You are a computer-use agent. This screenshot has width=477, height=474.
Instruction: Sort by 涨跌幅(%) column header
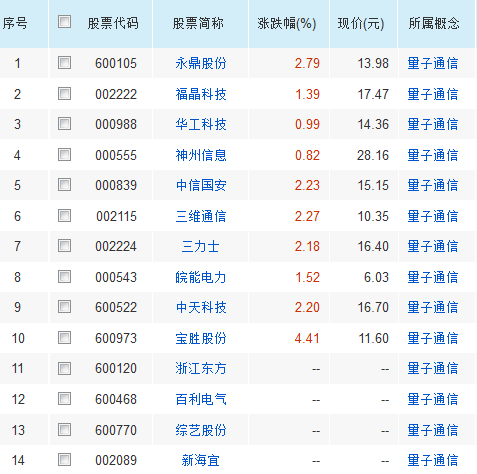click(287, 24)
